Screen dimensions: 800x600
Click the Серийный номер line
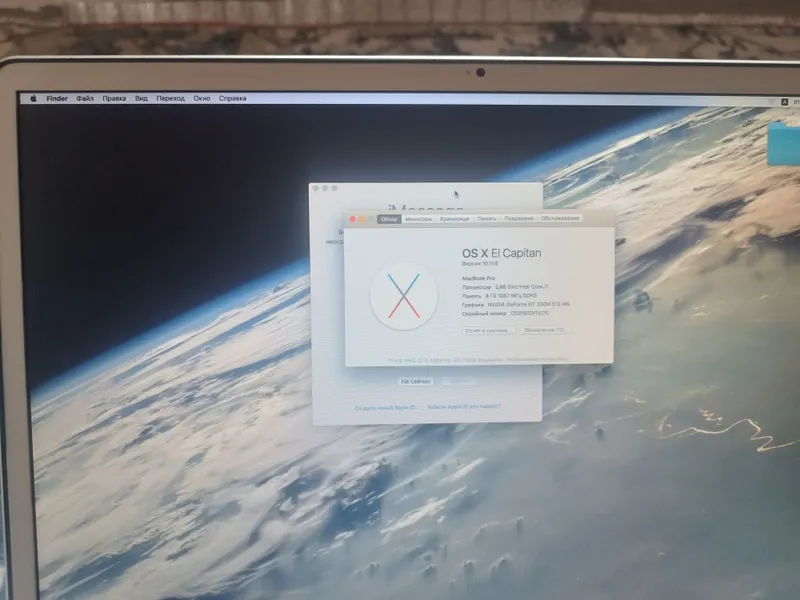tap(506, 313)
